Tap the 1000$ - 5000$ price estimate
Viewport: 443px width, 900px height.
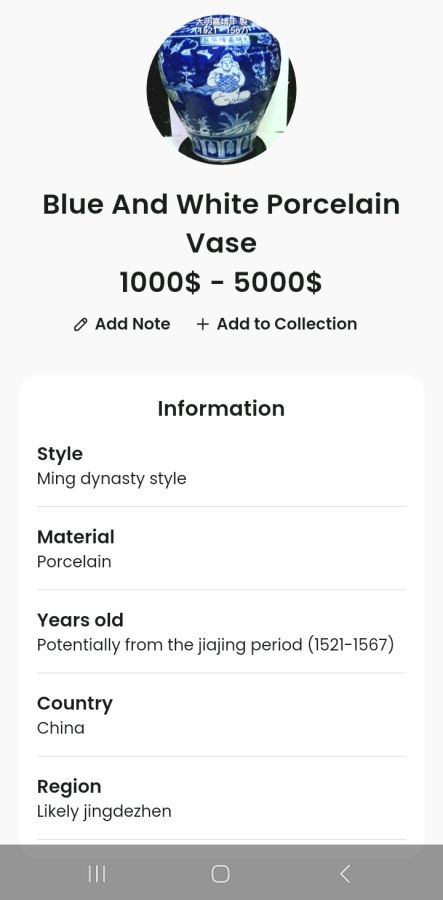[x=222, y=282]
